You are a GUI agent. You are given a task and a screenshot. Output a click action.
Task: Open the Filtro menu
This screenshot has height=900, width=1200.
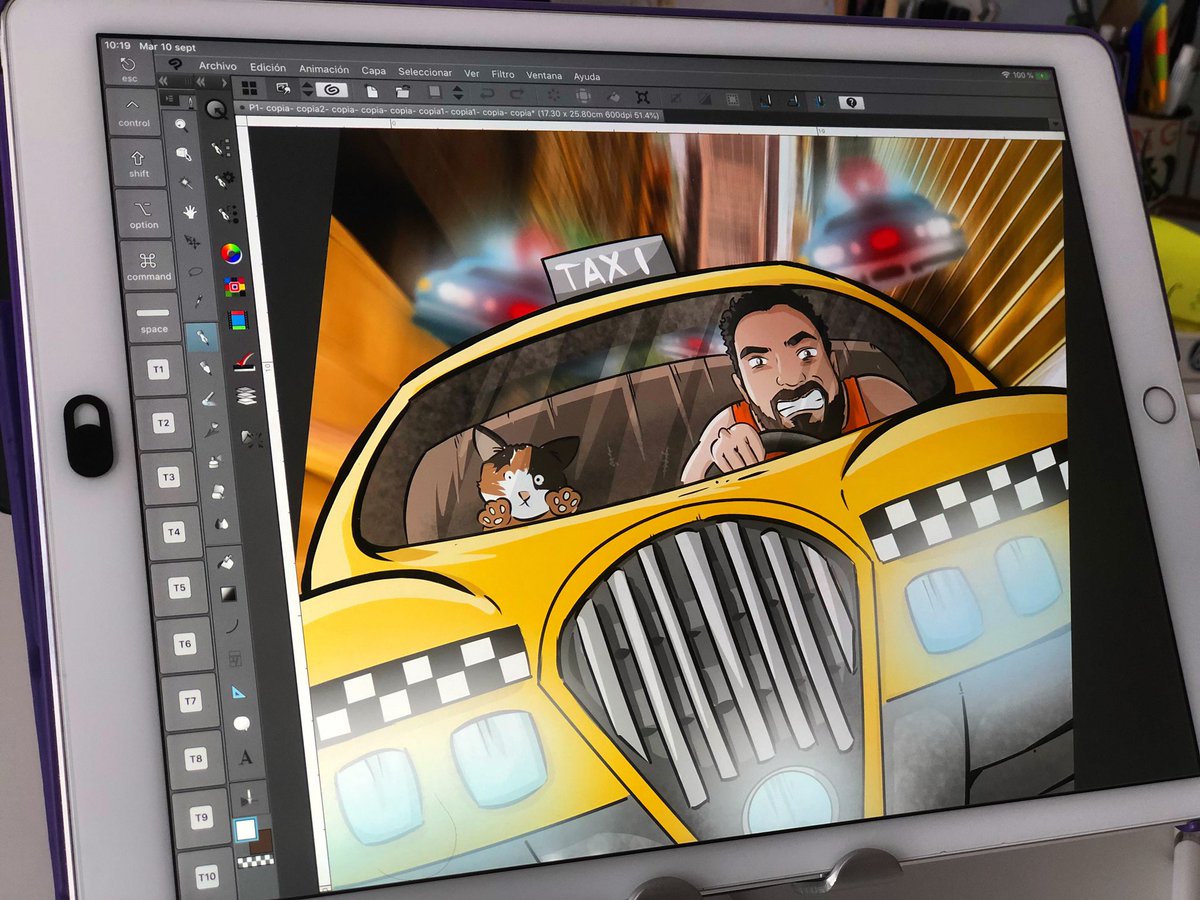(x=503, y=74)
